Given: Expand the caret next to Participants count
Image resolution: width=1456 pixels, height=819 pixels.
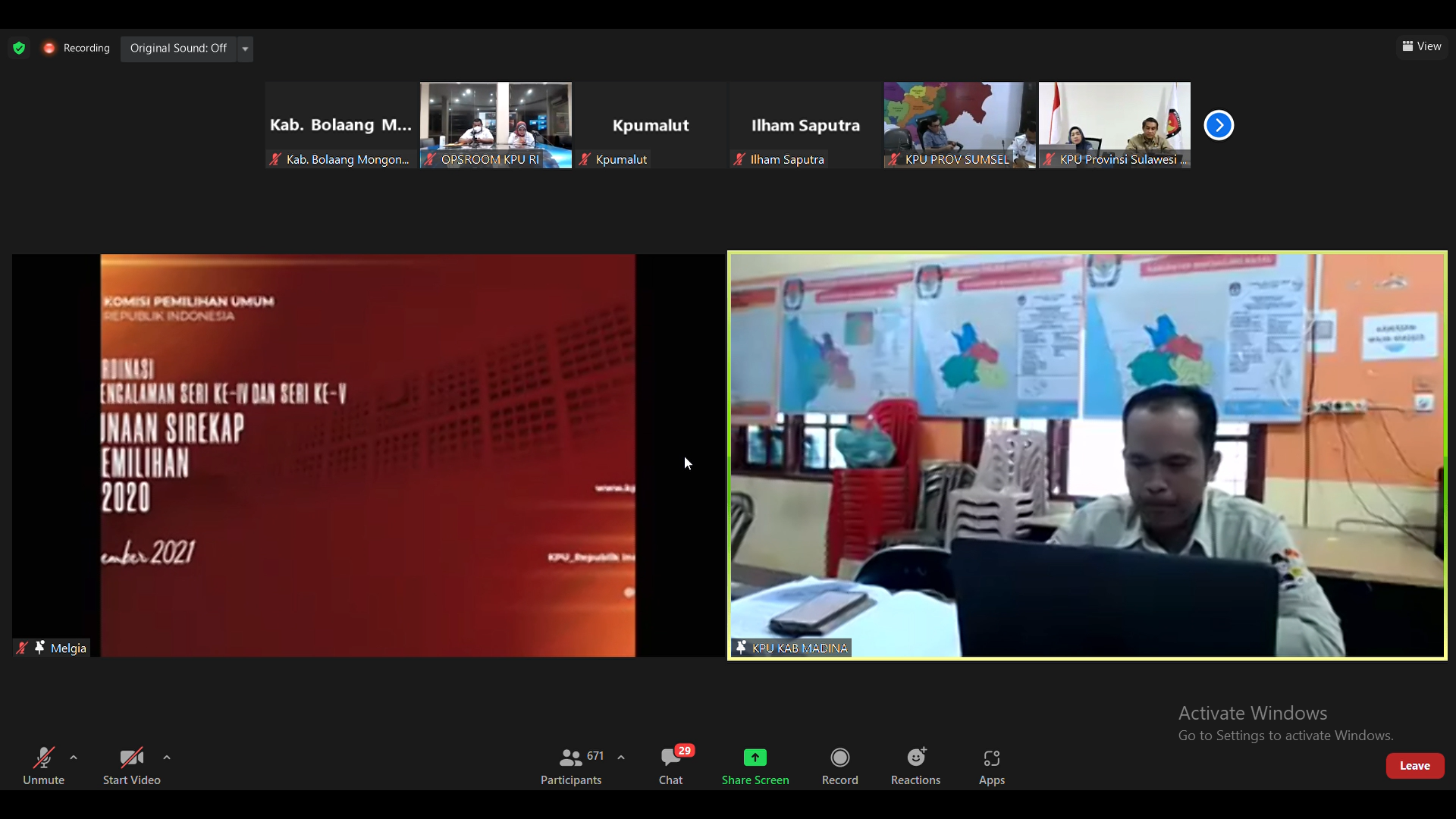Looking at the screenshot, I should tap(621, 758).
